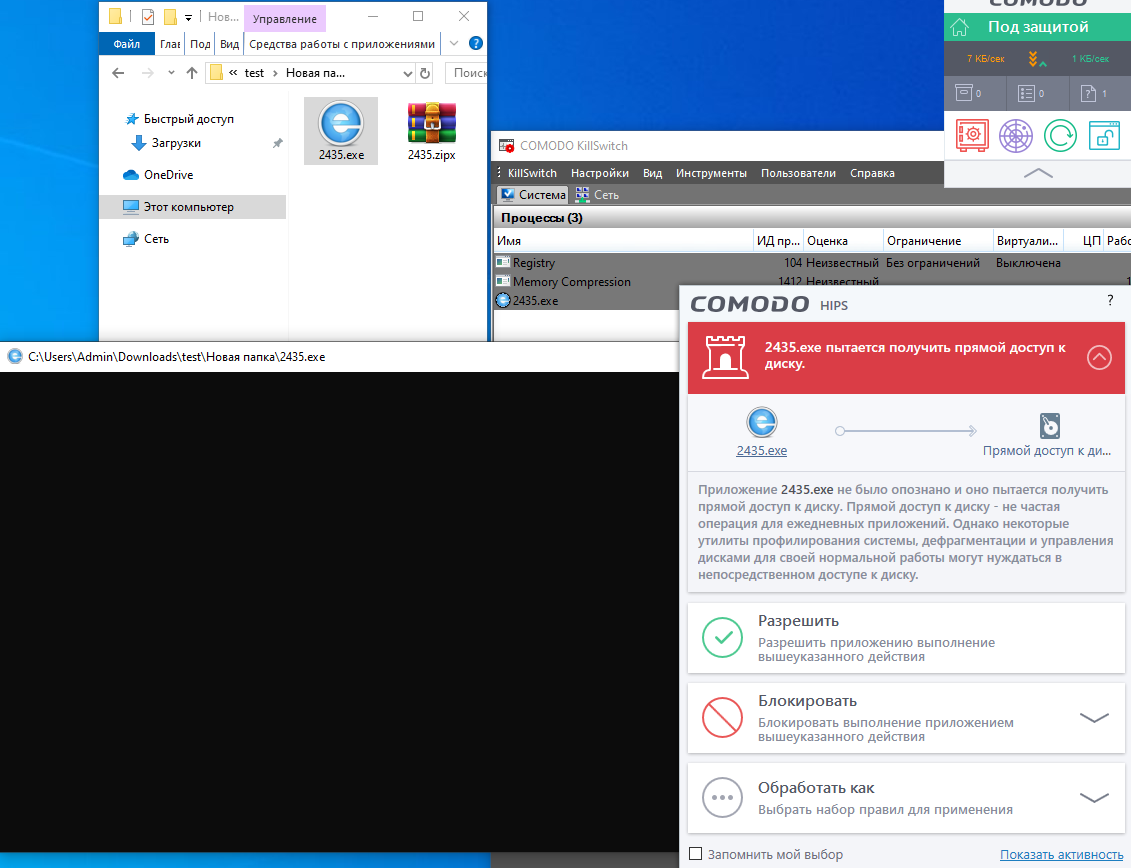Select the 2435.zipx archive file

point(431,131)
